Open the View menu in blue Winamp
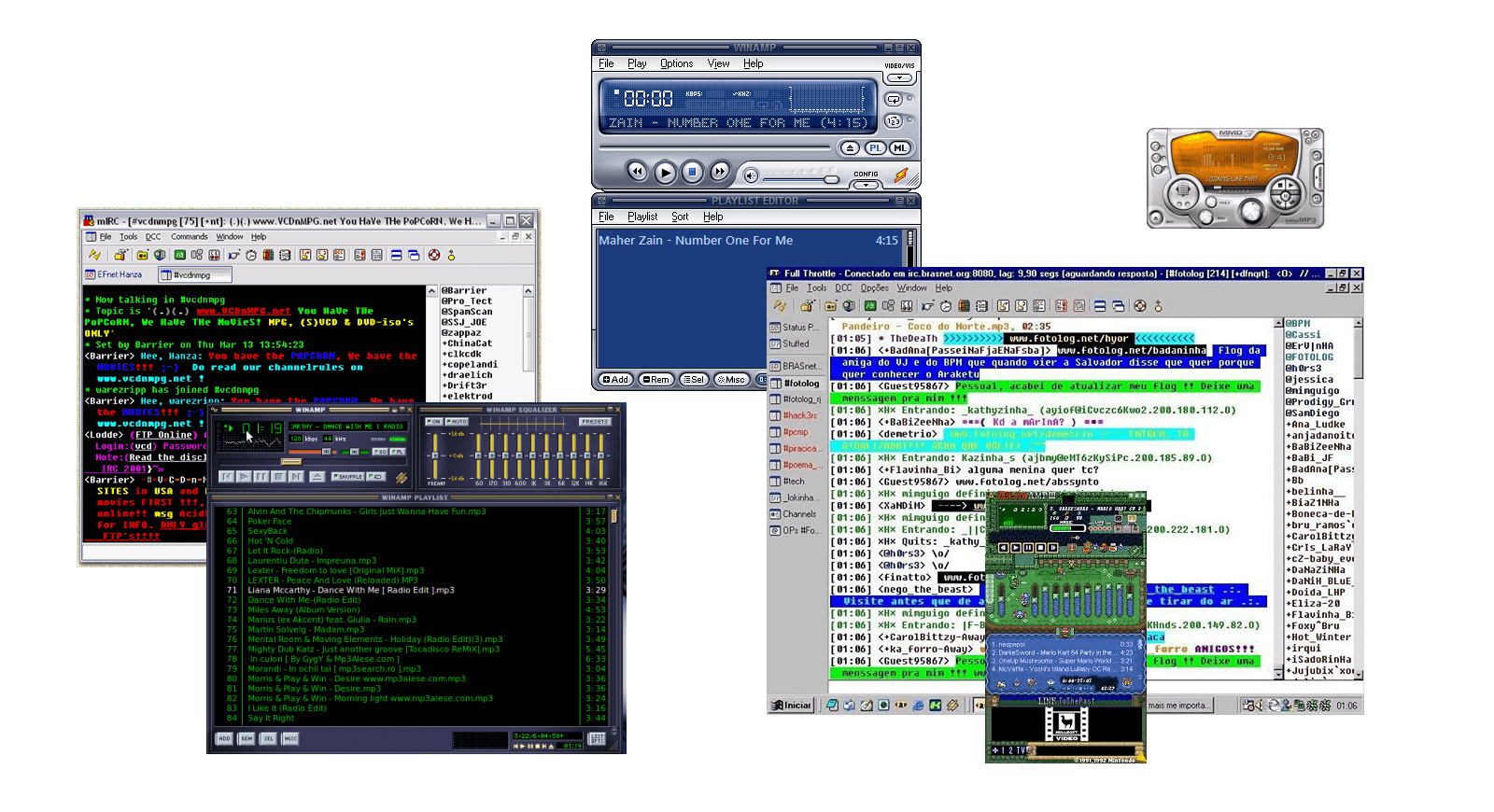Screen dimensions: 1494x812 click(718, 63)
